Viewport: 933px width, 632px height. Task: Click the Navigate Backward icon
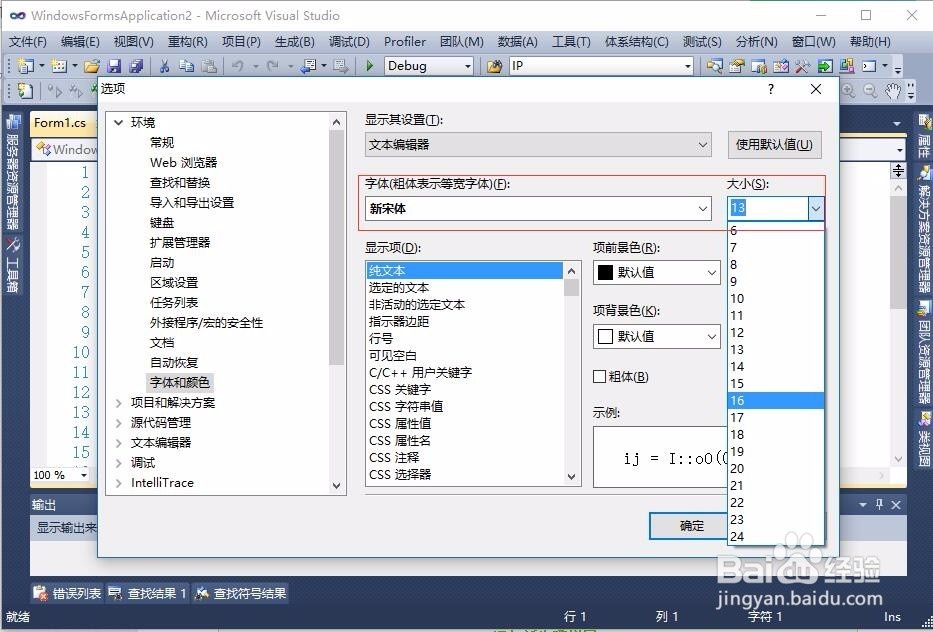click(x=308, y=66)
